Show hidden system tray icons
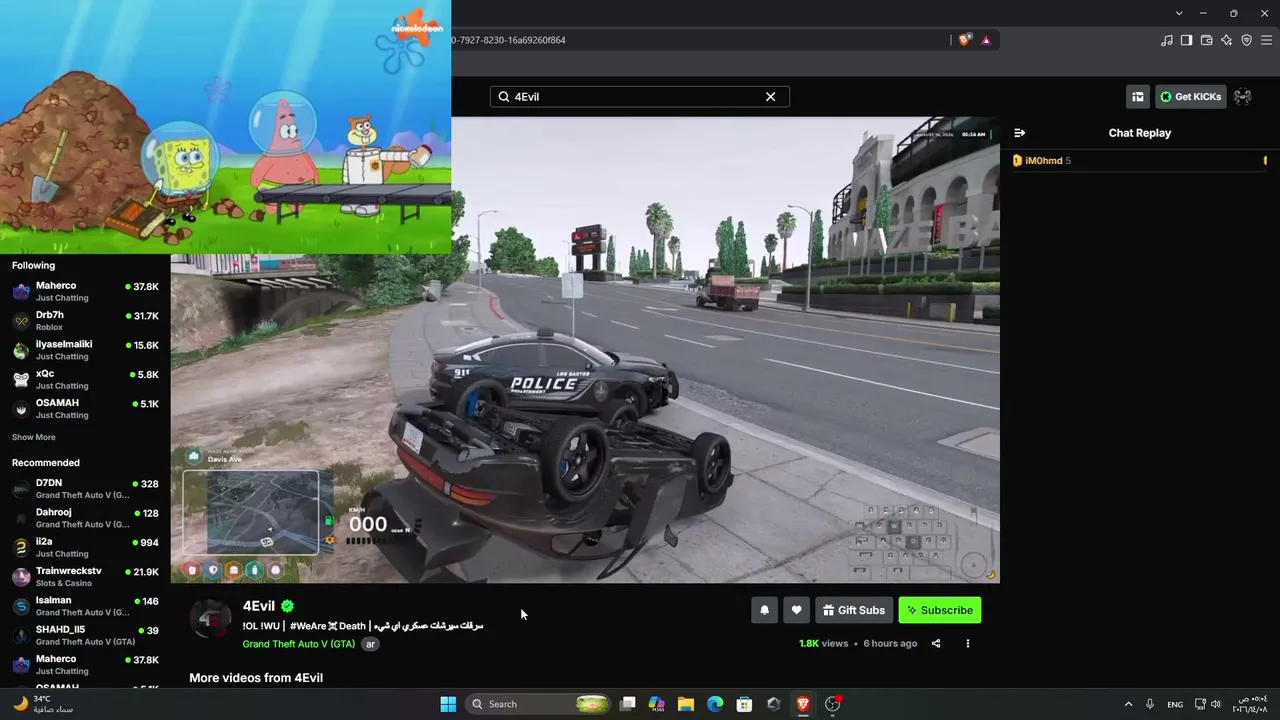The height and width of the screenshot is (720, 1280). pyautogui.click(x=1129, y=704)
